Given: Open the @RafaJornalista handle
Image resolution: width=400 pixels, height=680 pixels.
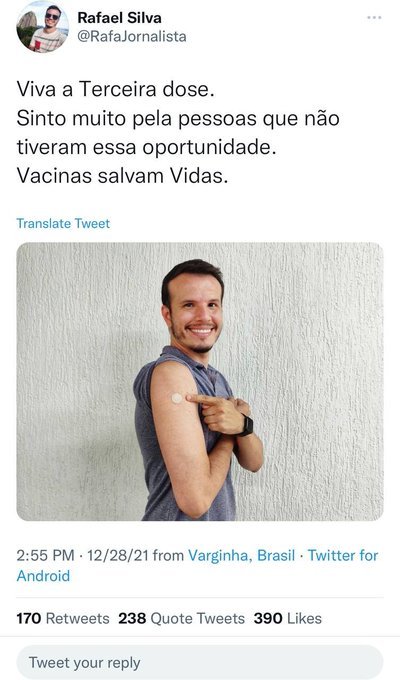Looking at the screenshot, I should click(132, 36).
